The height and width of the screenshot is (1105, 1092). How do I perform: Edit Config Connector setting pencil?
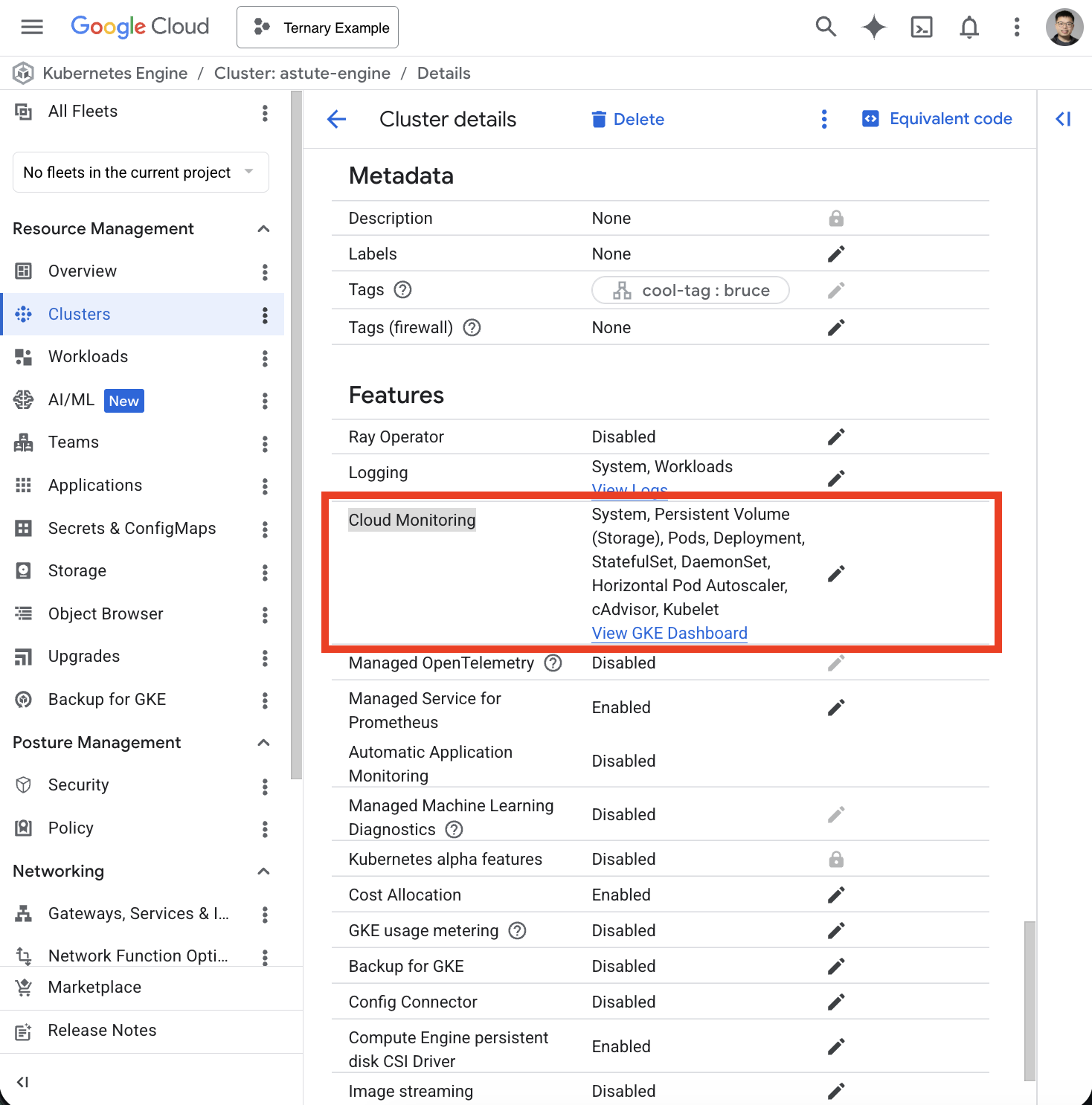pos(836,1002)
